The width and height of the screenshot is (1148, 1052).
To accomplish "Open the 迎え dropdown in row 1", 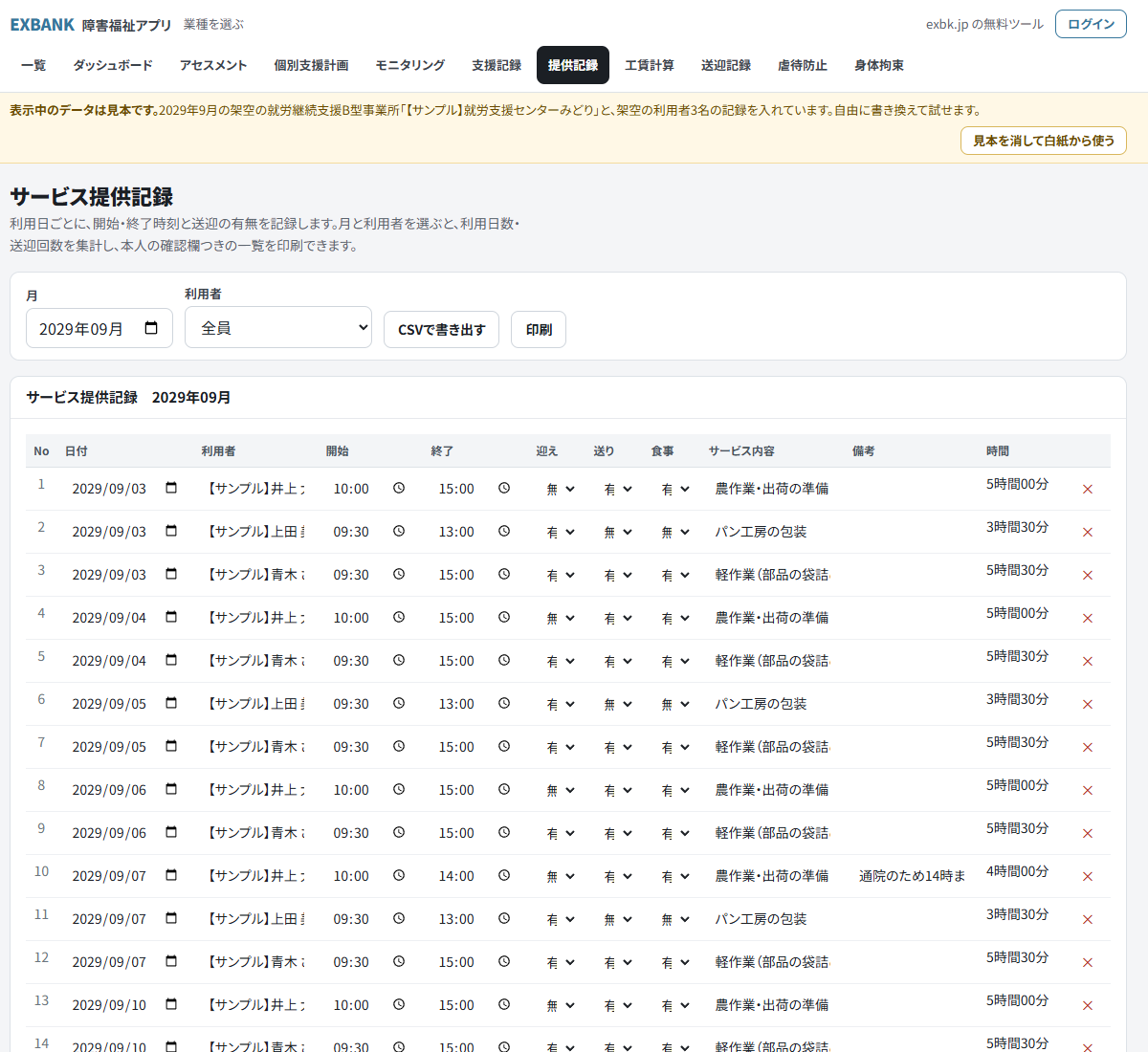I will [x=561, y=489].
